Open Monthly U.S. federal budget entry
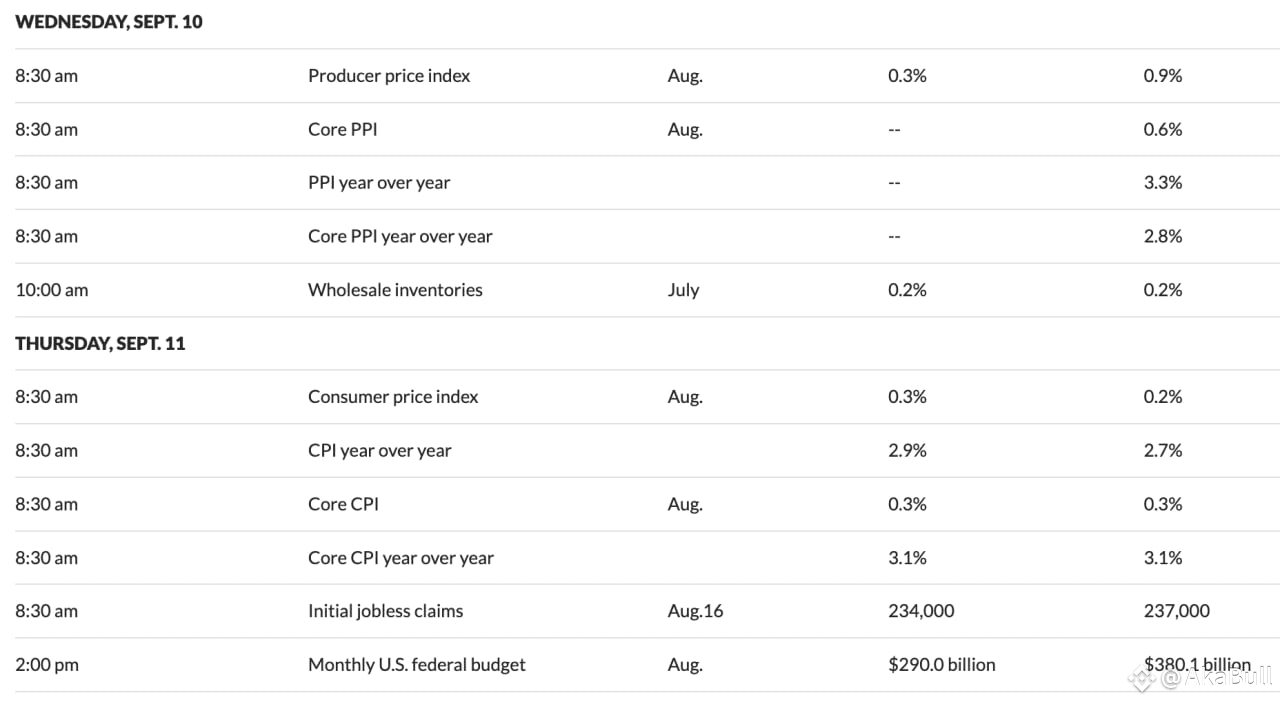The image size is (1280, 704). pyautogui.click(x=416, y=665)
